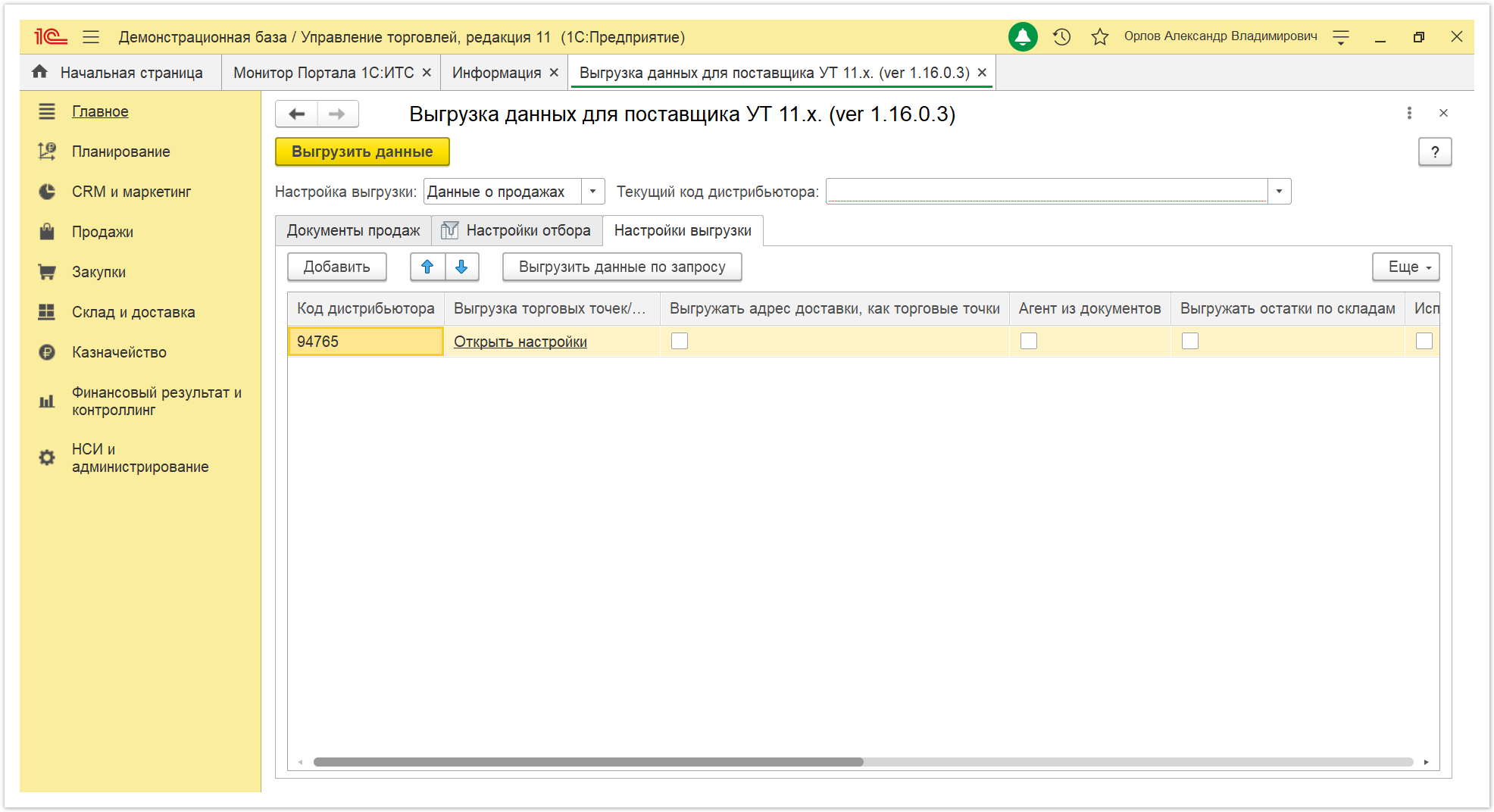Click the horizontal scrollbar thumb in table
The width and height of the screenshot is (1494, 812).
588,762
